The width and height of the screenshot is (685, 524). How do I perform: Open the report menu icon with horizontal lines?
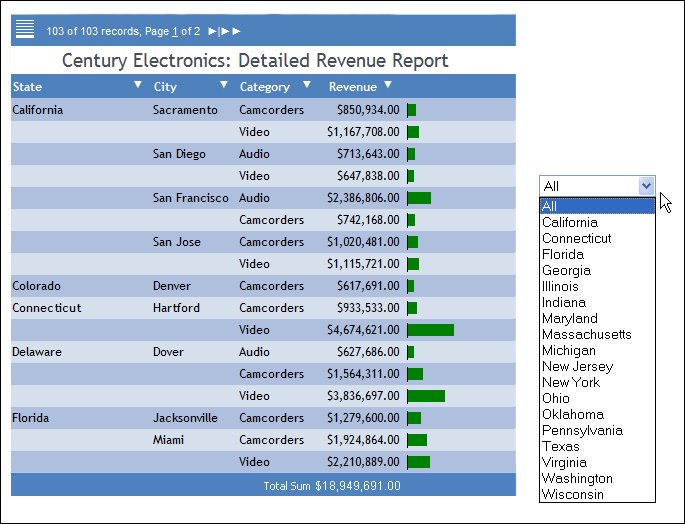[25, 30]
